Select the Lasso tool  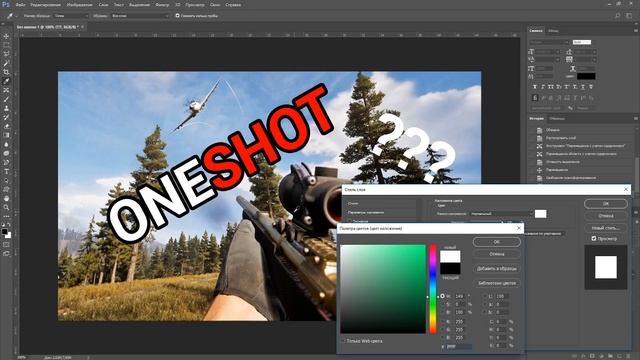6,54
